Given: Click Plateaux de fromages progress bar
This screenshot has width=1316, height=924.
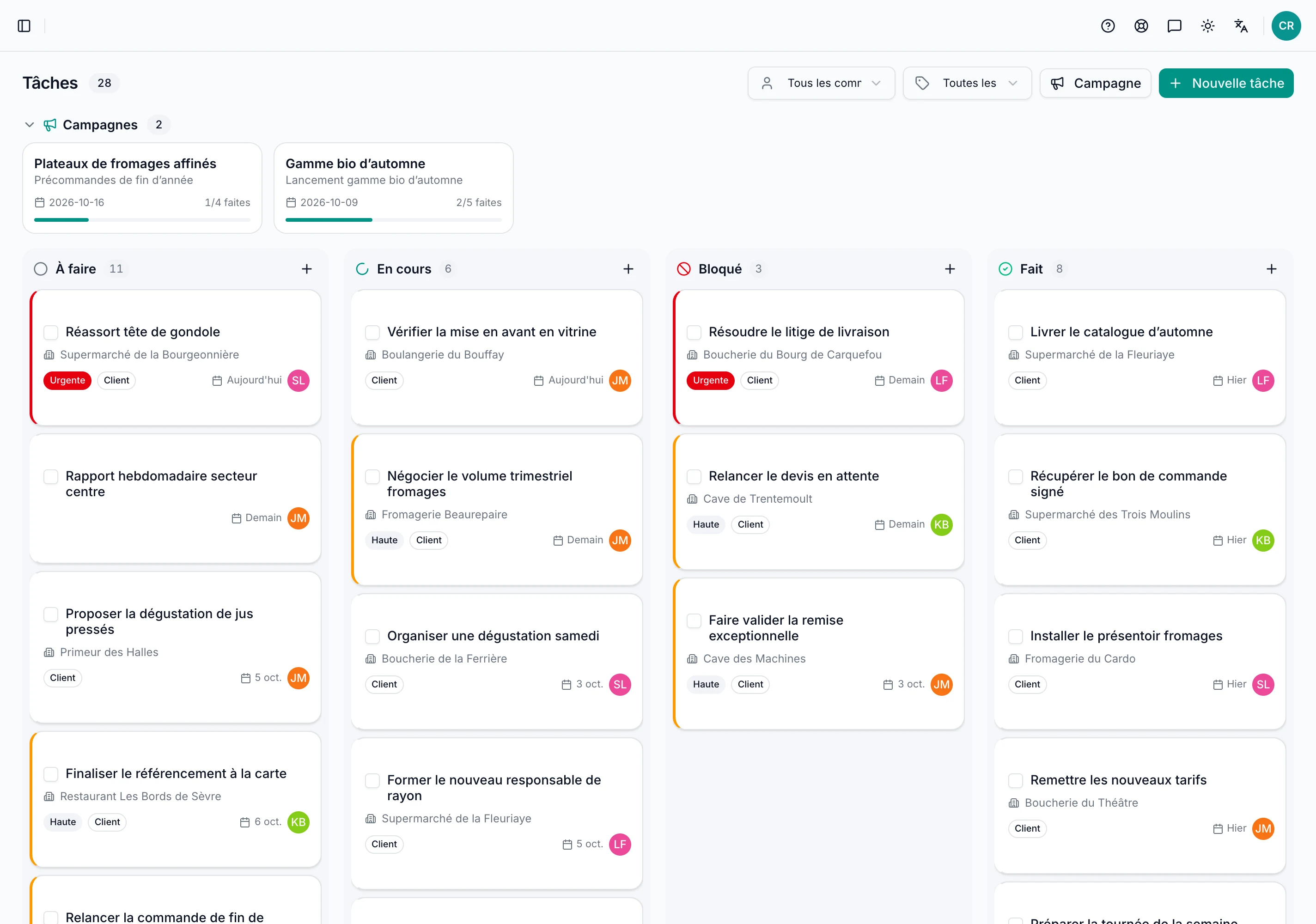Looking at the screenshot, I should 142,219.
